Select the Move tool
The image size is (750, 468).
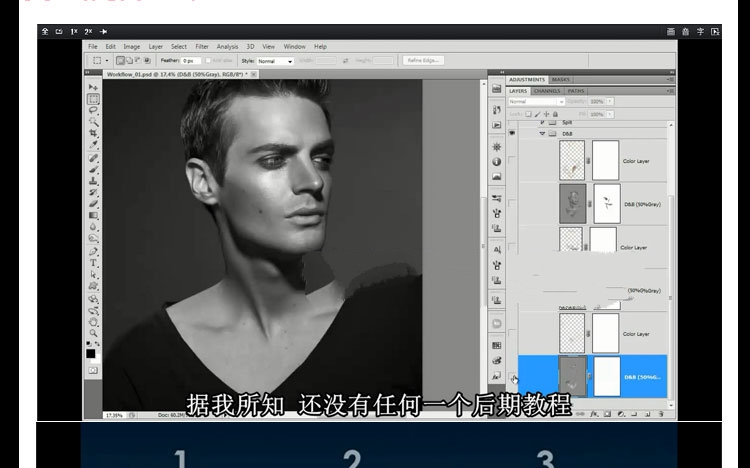coord(93,87)
